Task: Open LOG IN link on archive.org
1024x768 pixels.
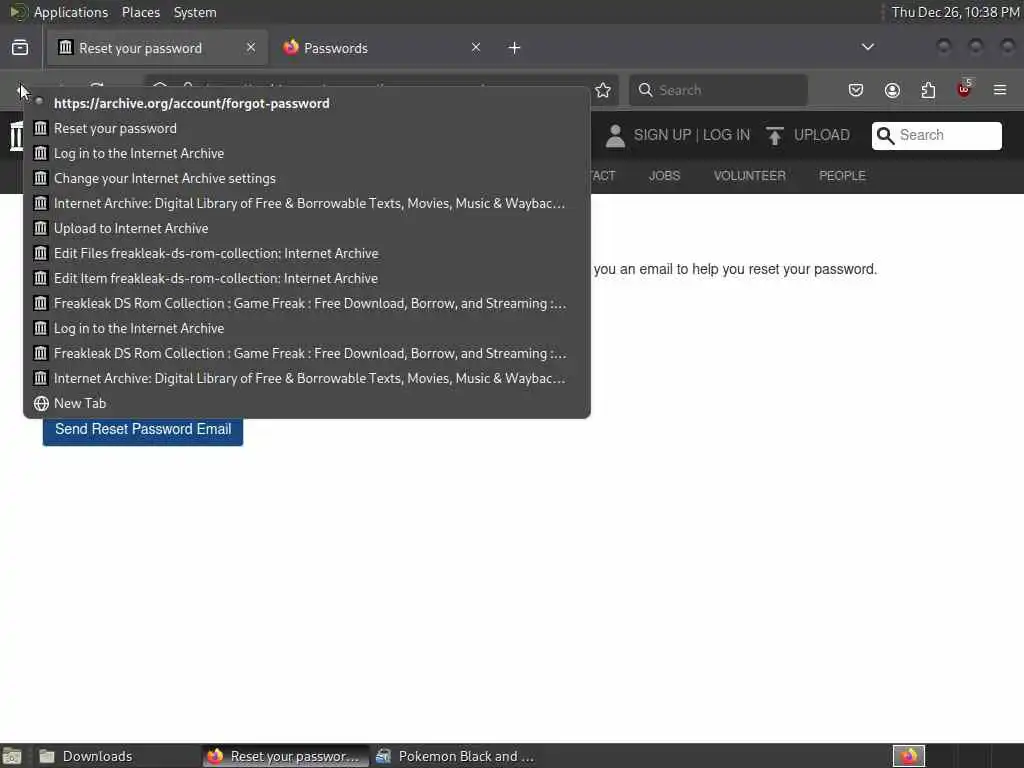Action: coord(726,135)
